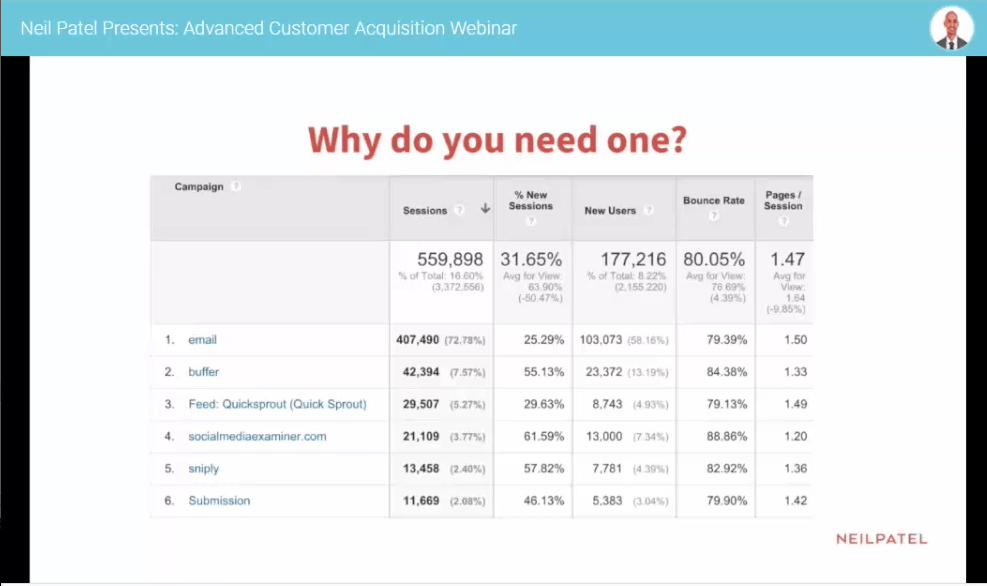Click socialmediaexaminer bounce rate 88.86%
The image size is (987, 586).
[x=726, y=436]
